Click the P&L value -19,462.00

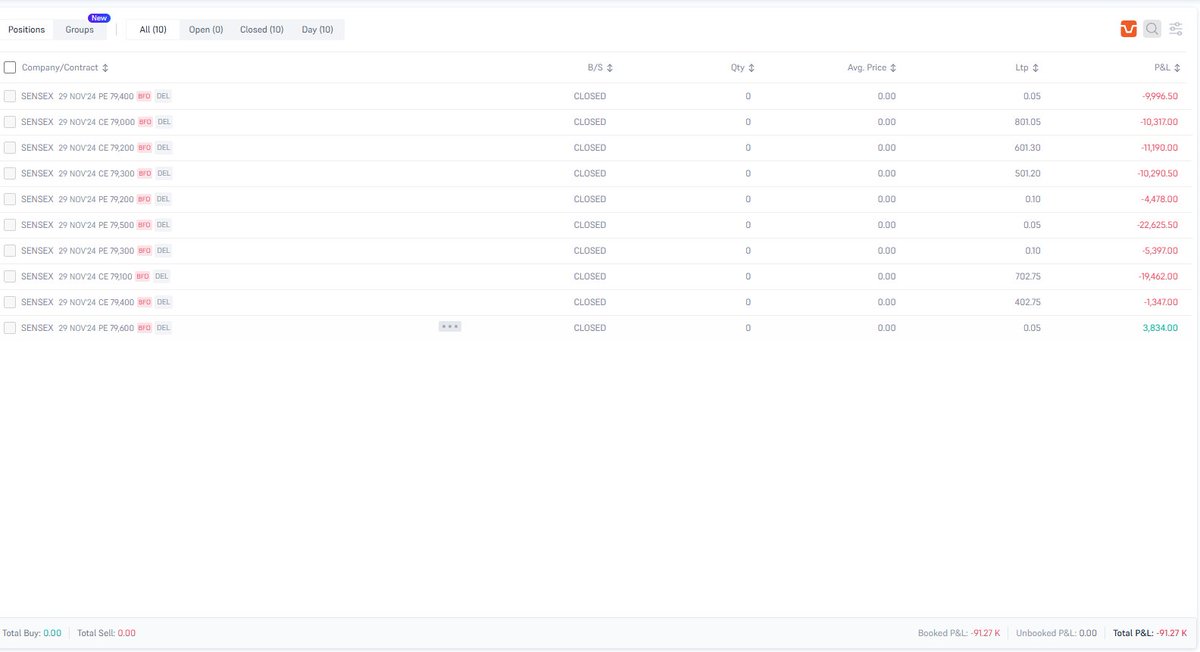[x=1158, y=276]
